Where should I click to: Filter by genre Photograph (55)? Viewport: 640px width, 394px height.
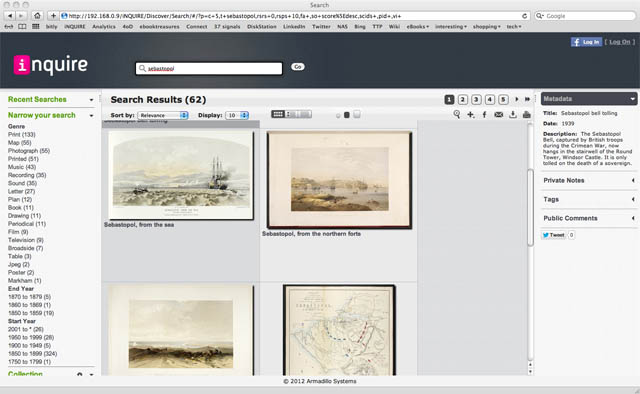(29, 151)
